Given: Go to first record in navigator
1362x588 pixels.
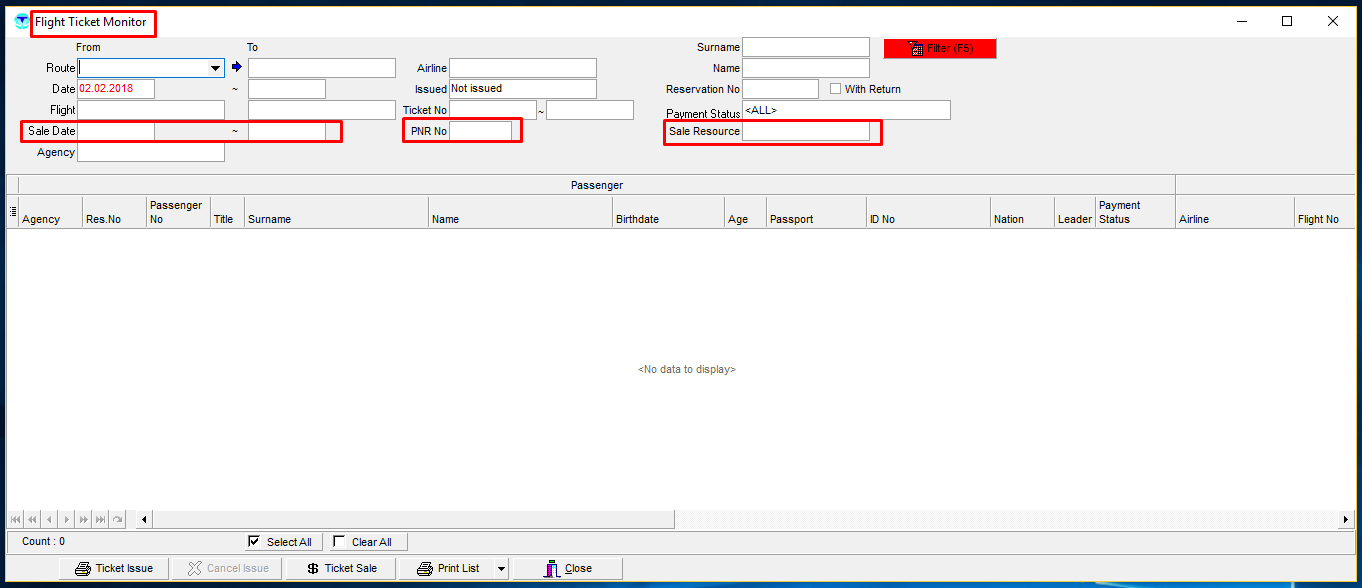Looking at the screenshot, I should point(15,519).
